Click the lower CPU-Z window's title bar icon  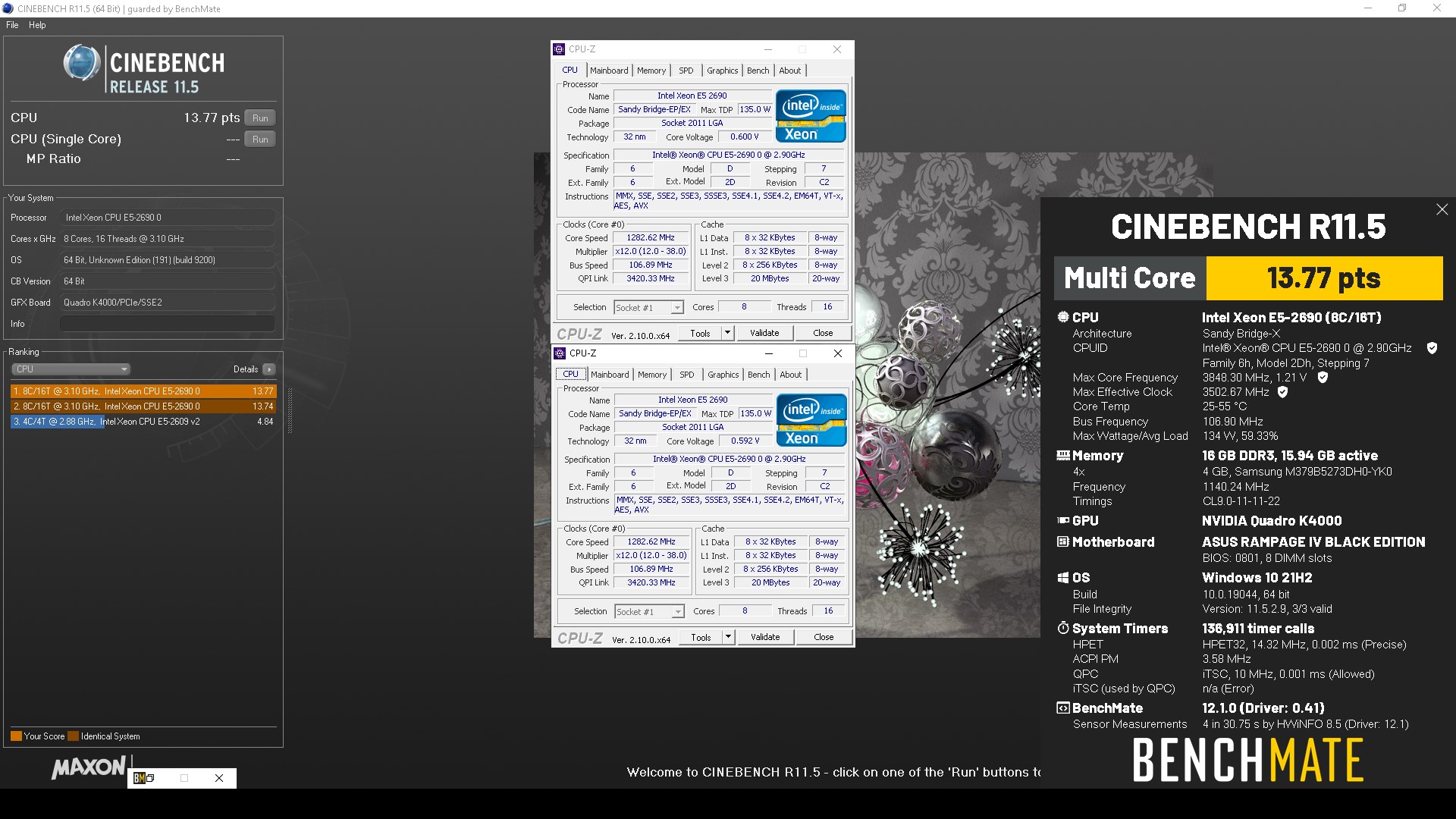(560, 353)
